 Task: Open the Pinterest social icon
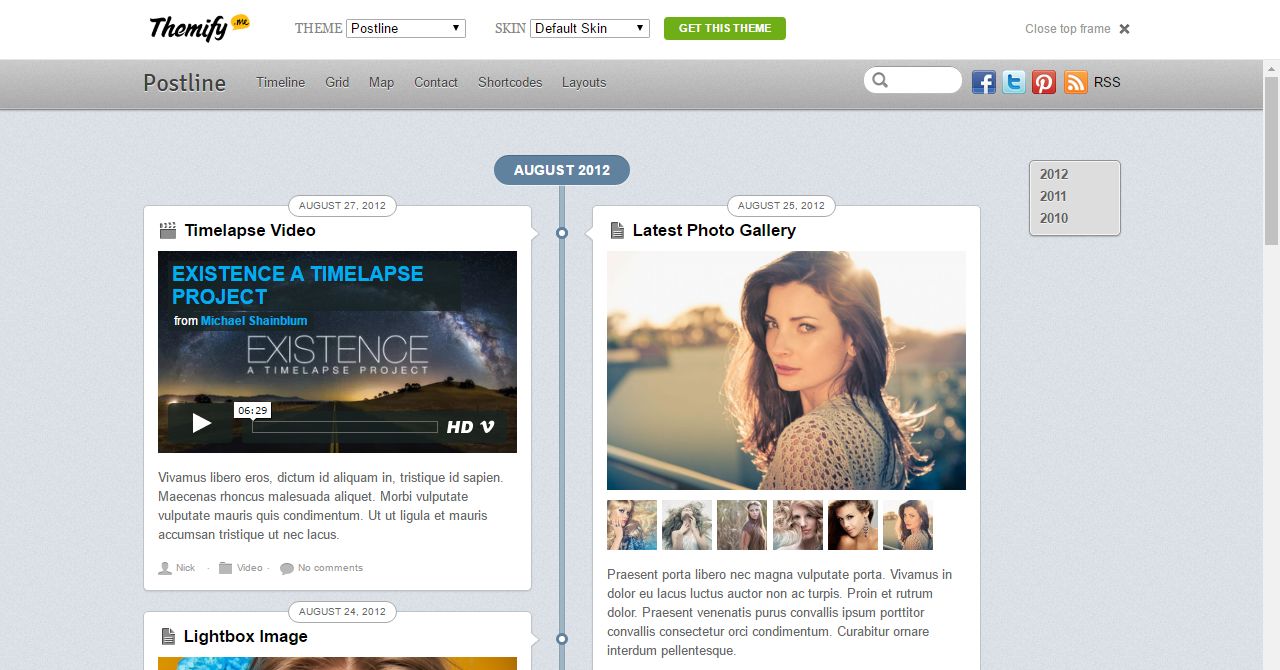(1044, 82)
